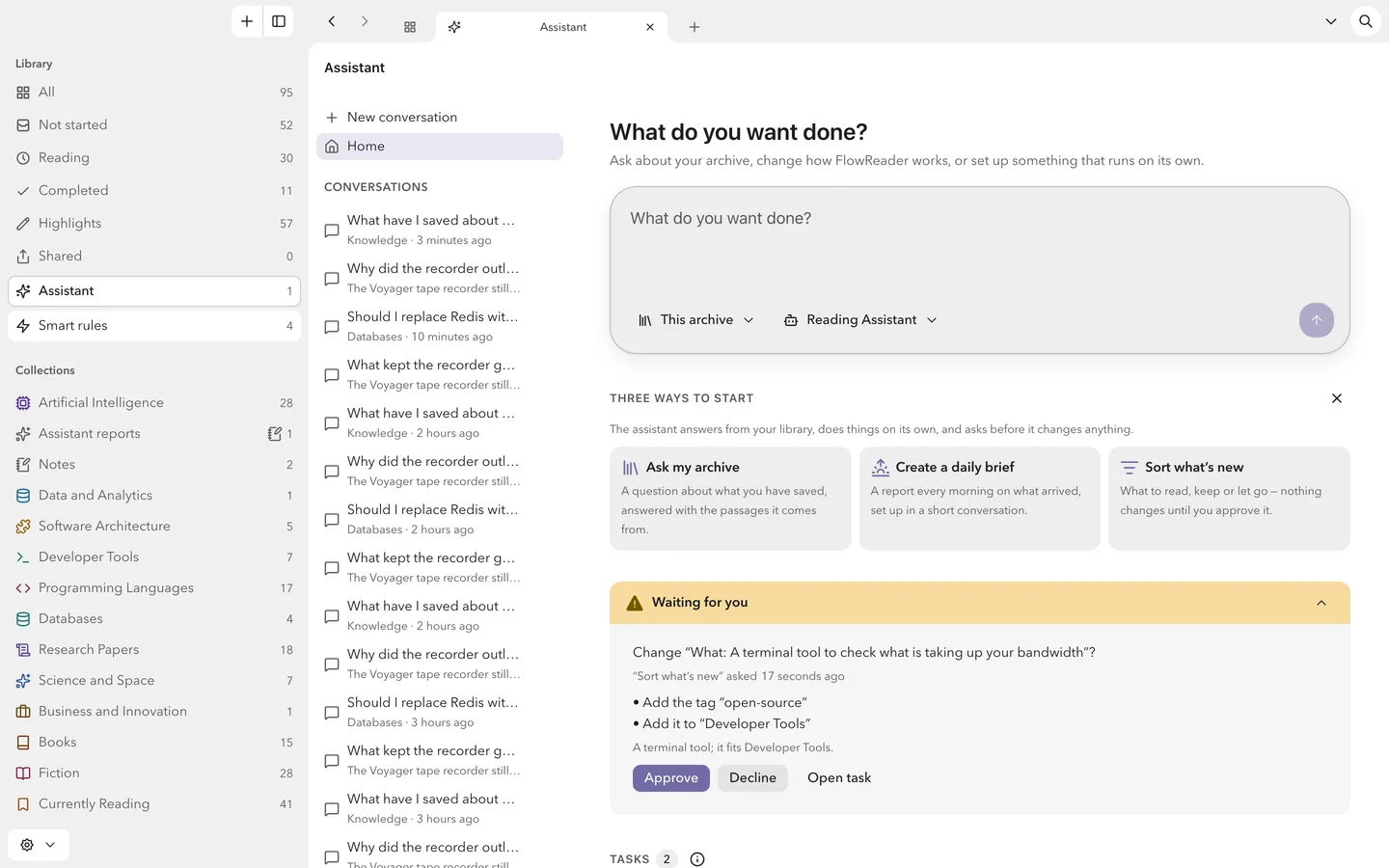Open the All library view
1389x868 pixels.
pos(154,93)
